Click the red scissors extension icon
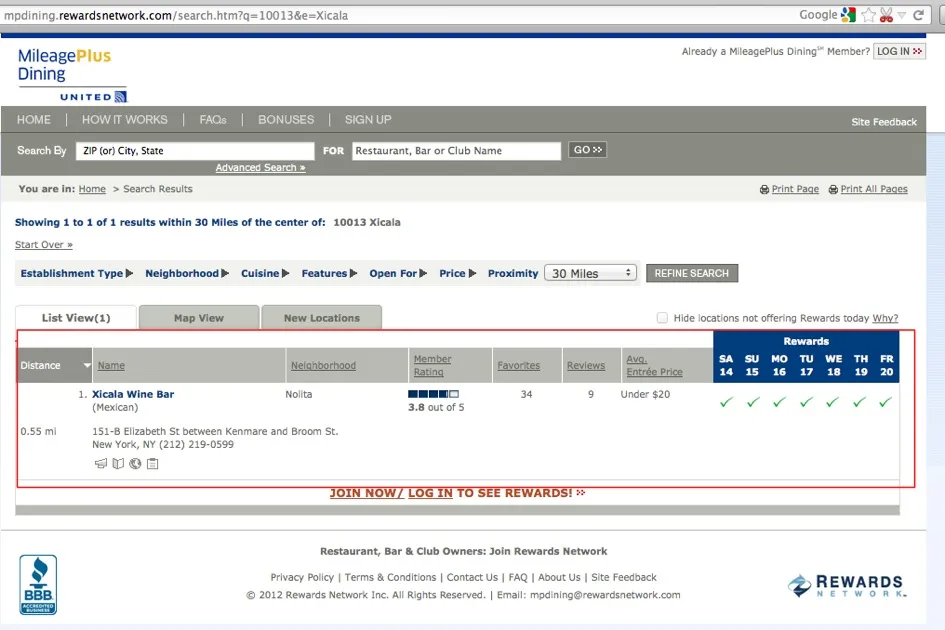This screenshot has width=945, height=630. point(886,15)
